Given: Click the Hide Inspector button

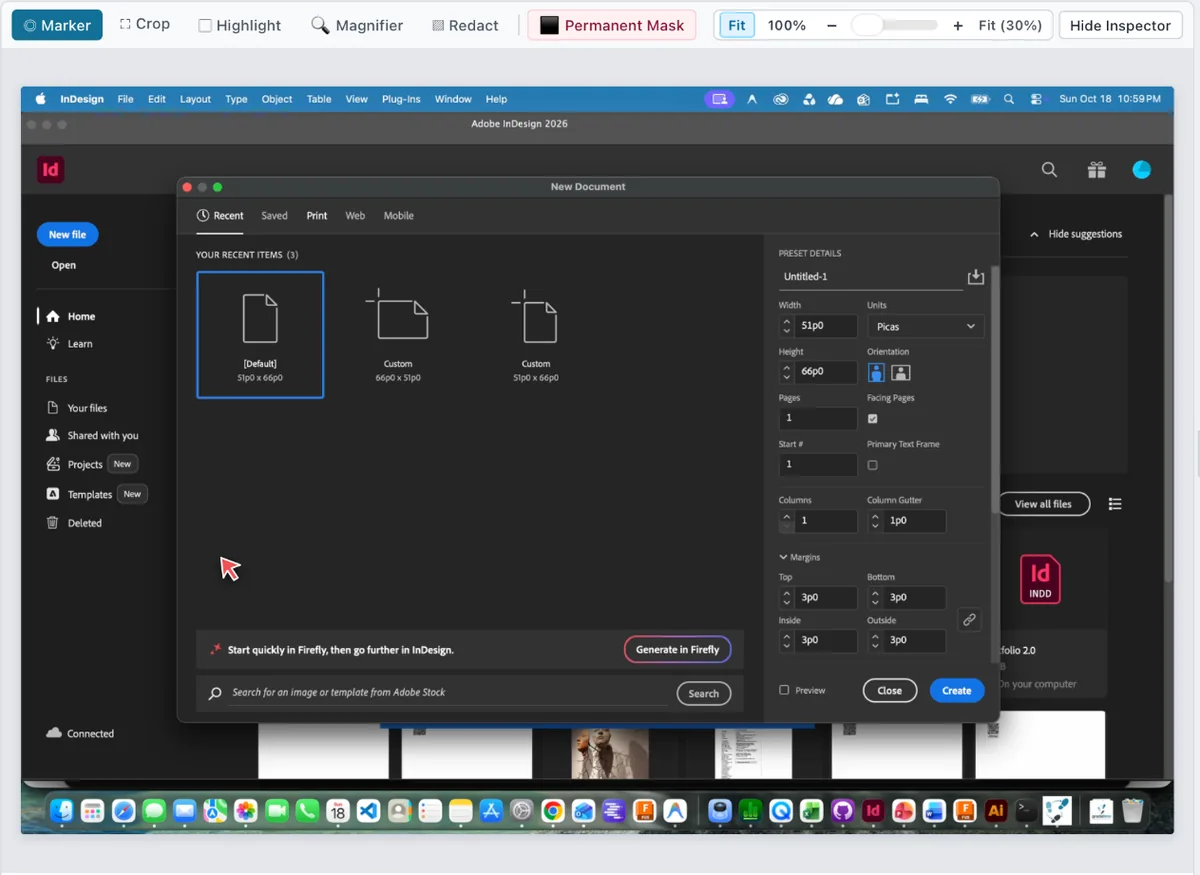Looking at the screenshot, I should point(1120,25).
